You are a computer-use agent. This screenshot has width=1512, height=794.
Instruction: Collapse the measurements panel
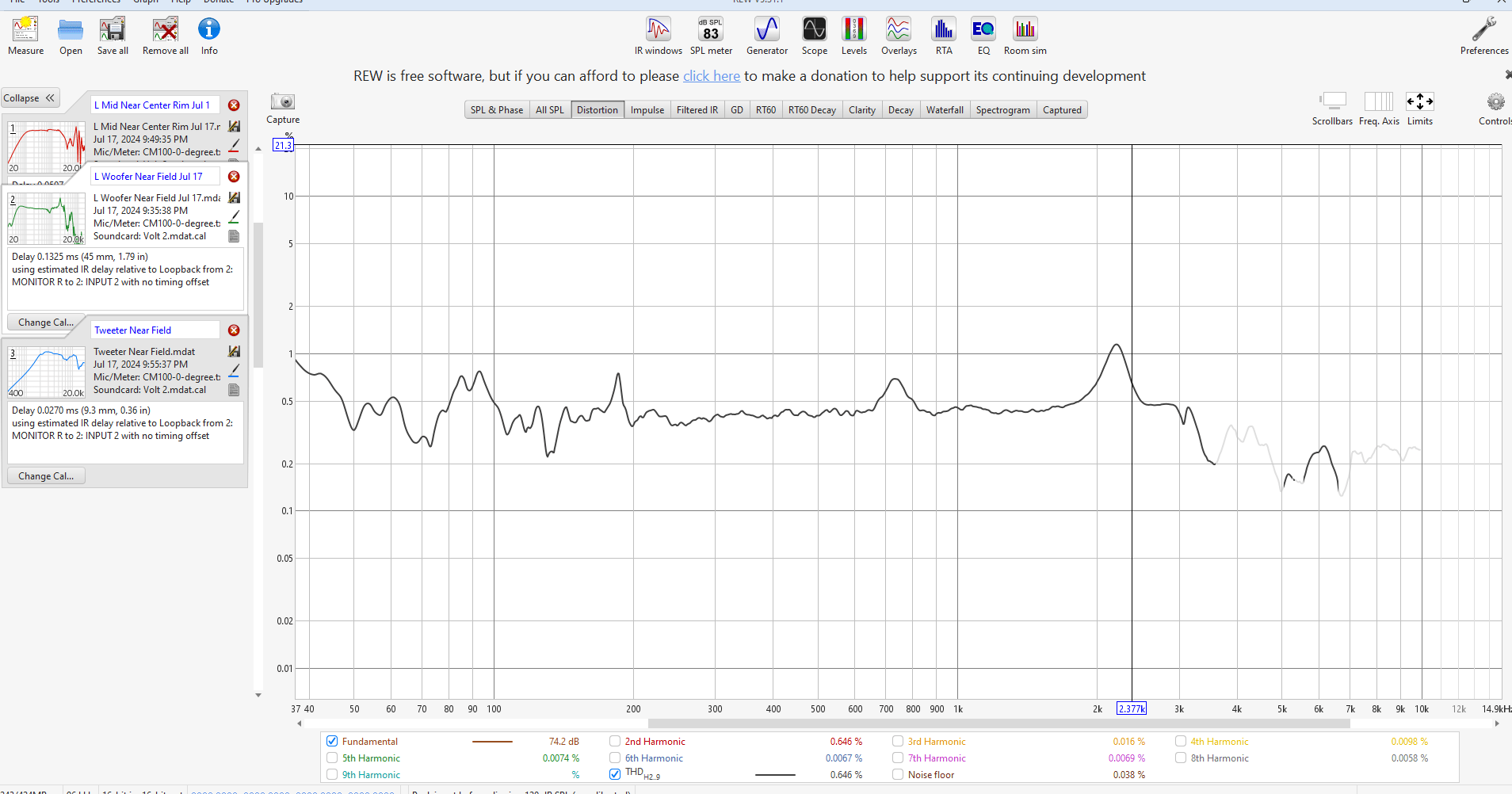coord(29,98)
